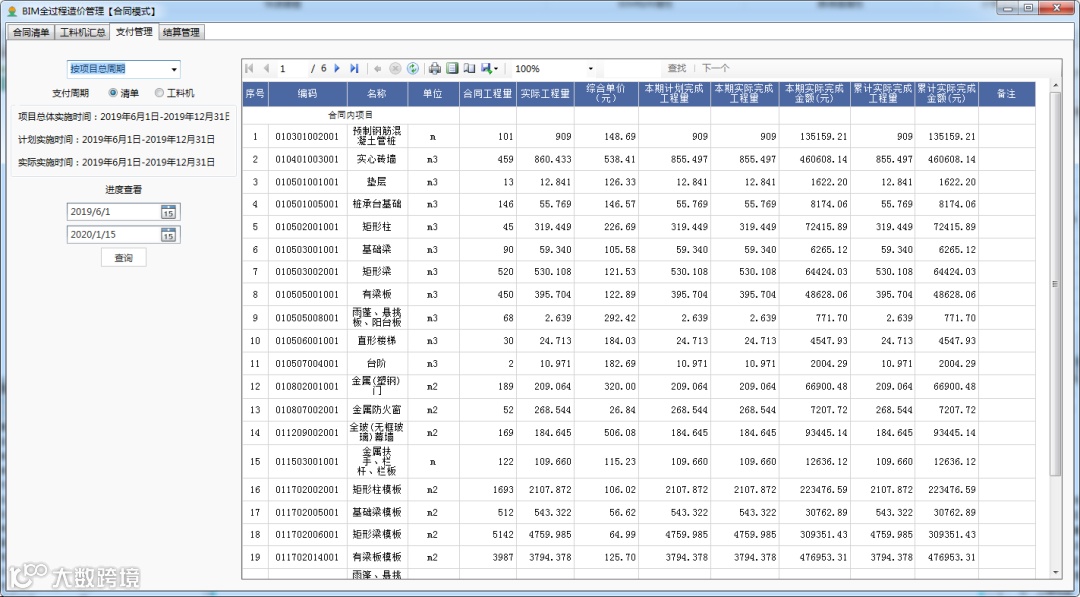Click the scrollbar down arrow of report

click(1055, 573)
